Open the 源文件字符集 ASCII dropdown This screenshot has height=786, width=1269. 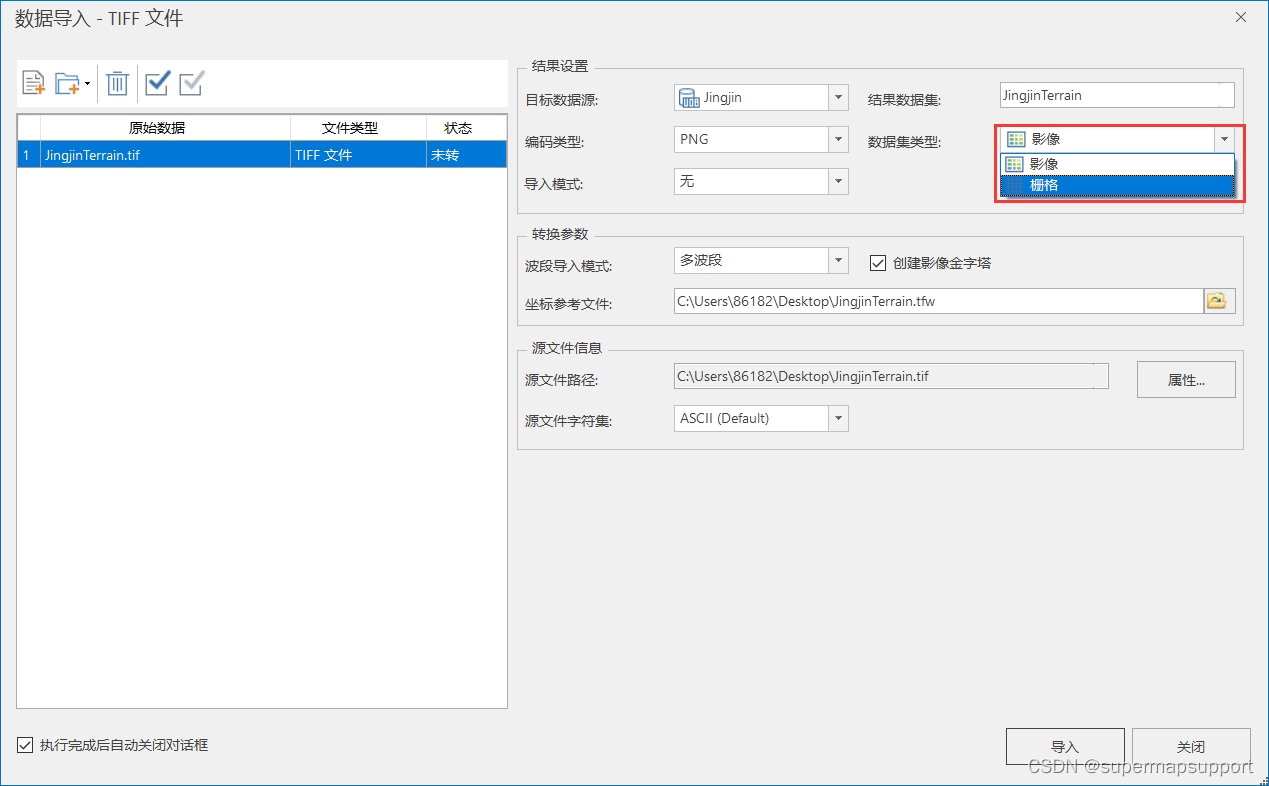click(838, 418)
